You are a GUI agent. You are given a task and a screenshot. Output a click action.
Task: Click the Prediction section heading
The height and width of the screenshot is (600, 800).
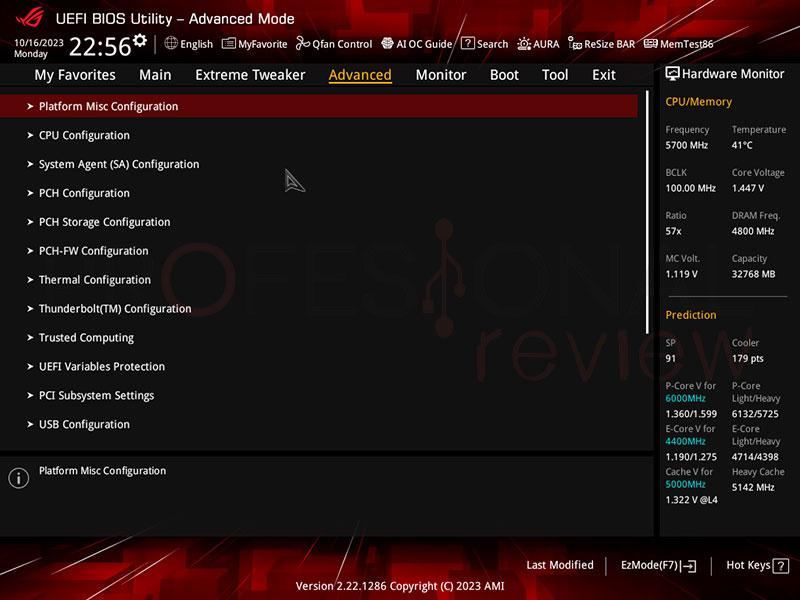point(691,315)
